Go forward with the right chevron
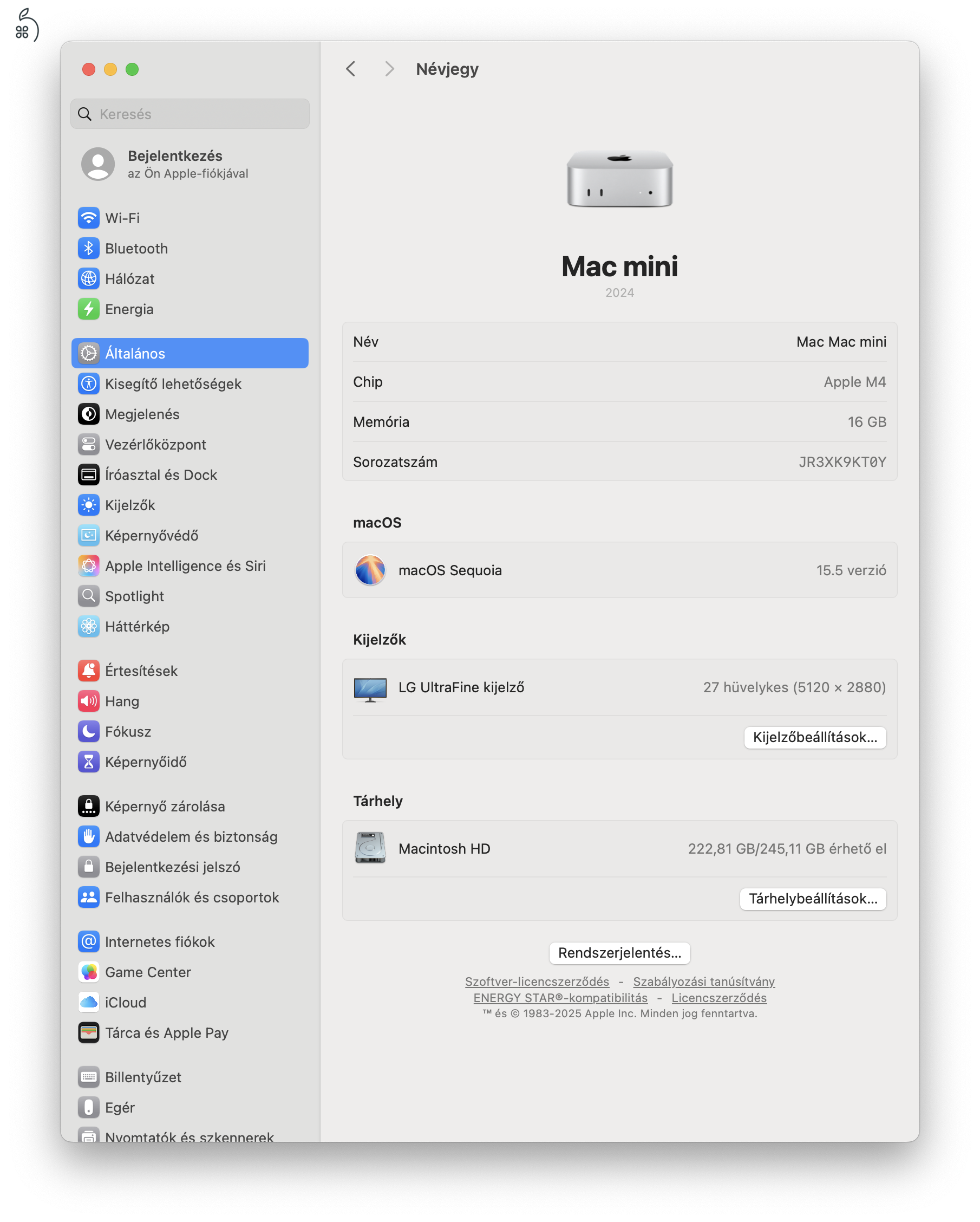Viewport: 980px width, 1222px height. (x=389, y=69)
